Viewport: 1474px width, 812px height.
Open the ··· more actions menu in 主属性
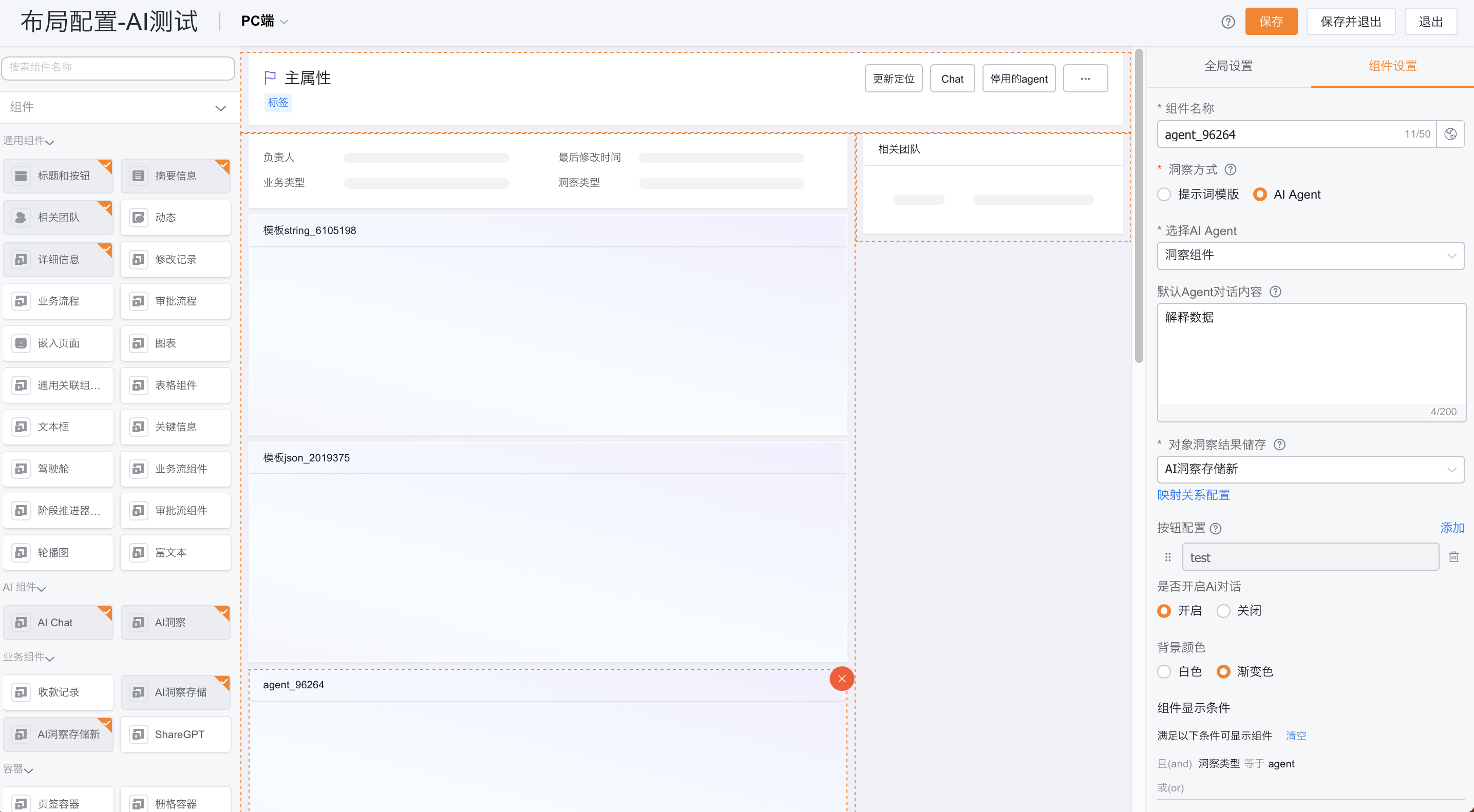[1085, 79]
